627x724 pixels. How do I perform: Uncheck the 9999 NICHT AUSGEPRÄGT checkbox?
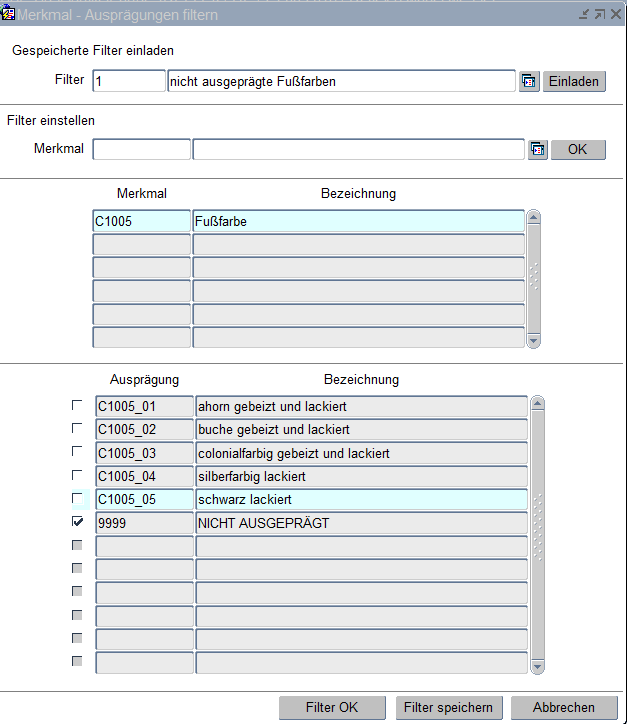pyautogui.click(x=77, y=522)
